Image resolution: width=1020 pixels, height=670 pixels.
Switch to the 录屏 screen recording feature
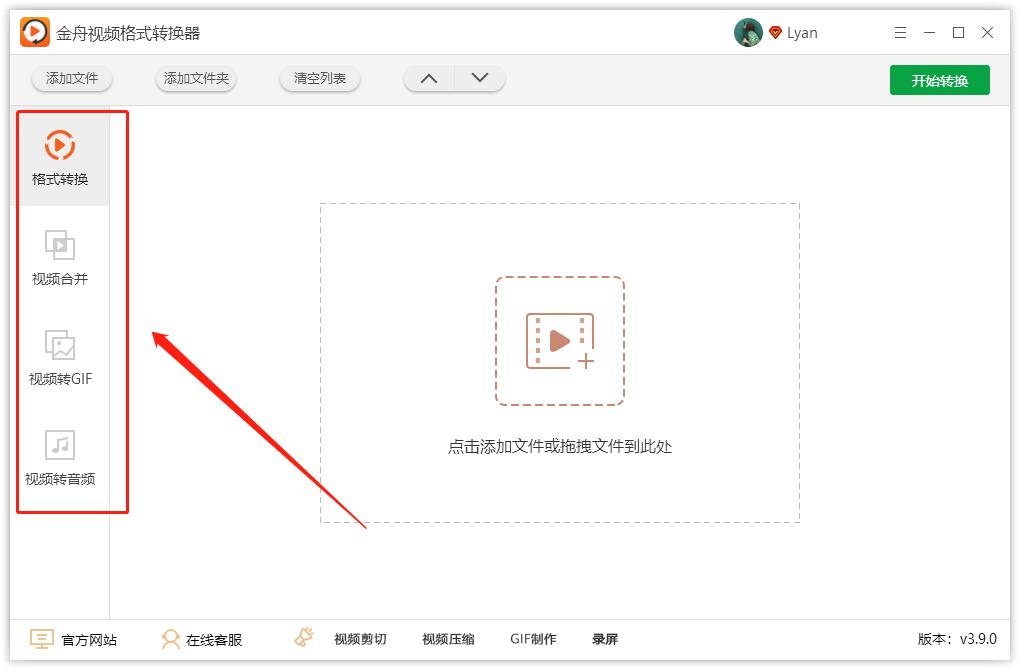607,638
